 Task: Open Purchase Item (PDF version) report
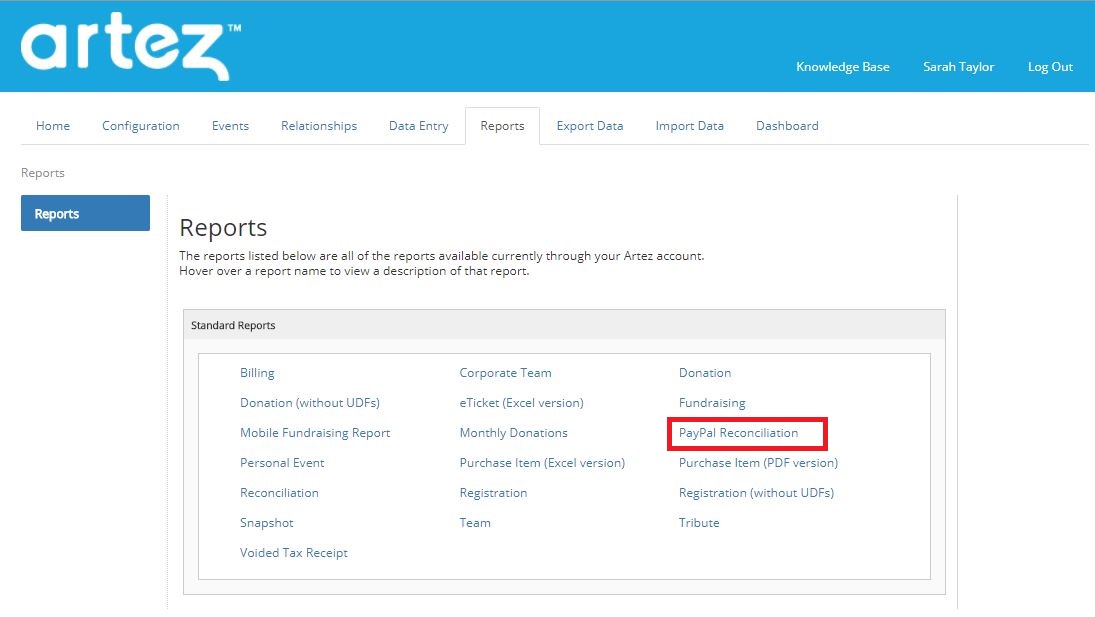[758, 463]
